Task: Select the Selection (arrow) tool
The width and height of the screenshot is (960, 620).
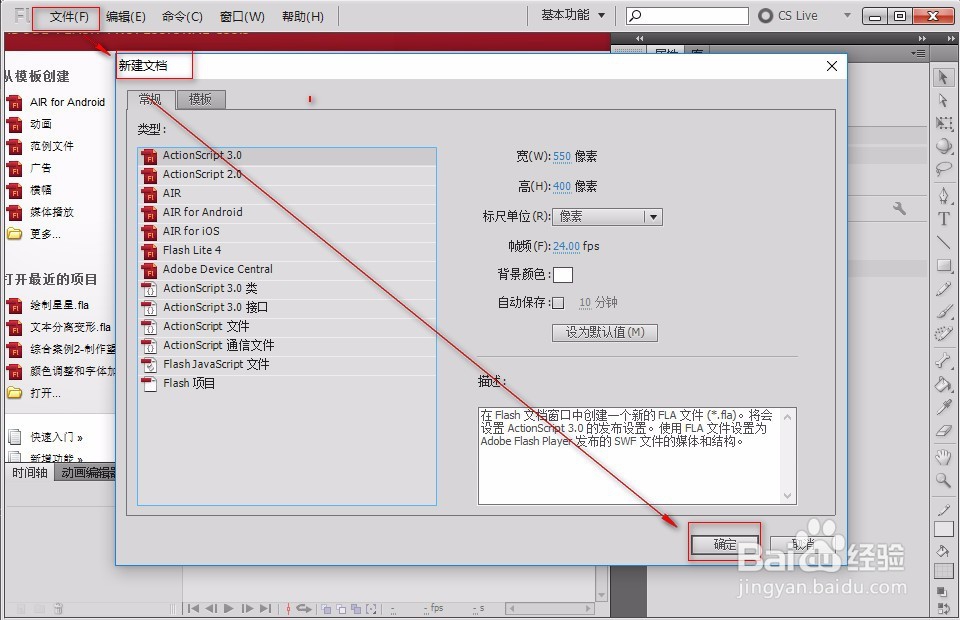Action: point(943,78)
